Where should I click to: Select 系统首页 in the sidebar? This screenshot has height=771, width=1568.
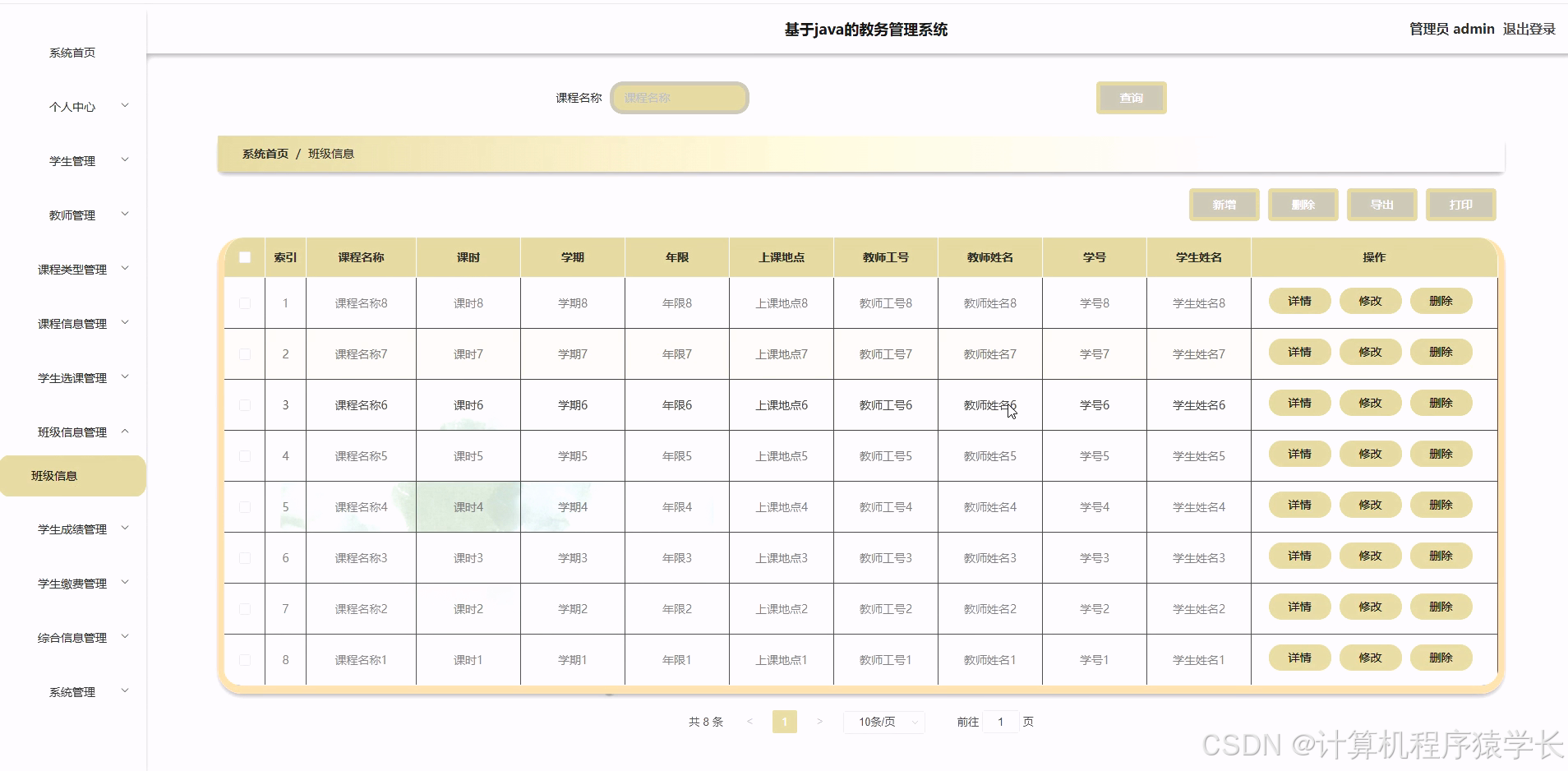71,52
